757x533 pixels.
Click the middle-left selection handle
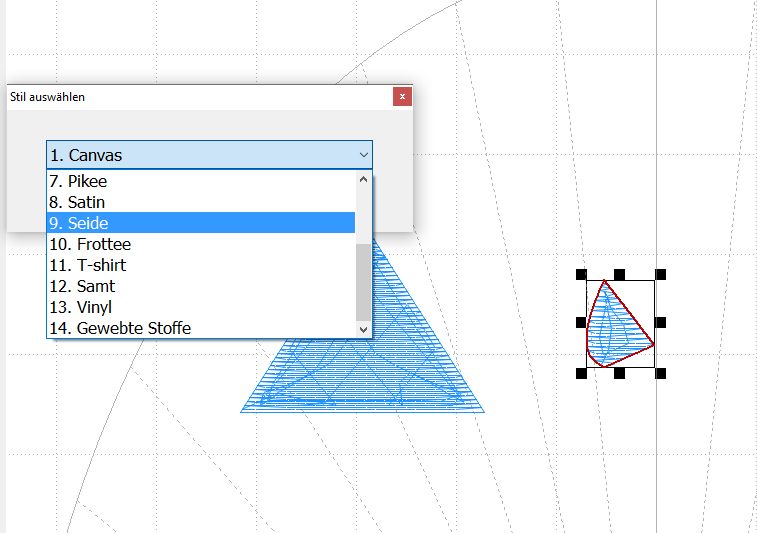pyautogui.click(x=581, y=323)
